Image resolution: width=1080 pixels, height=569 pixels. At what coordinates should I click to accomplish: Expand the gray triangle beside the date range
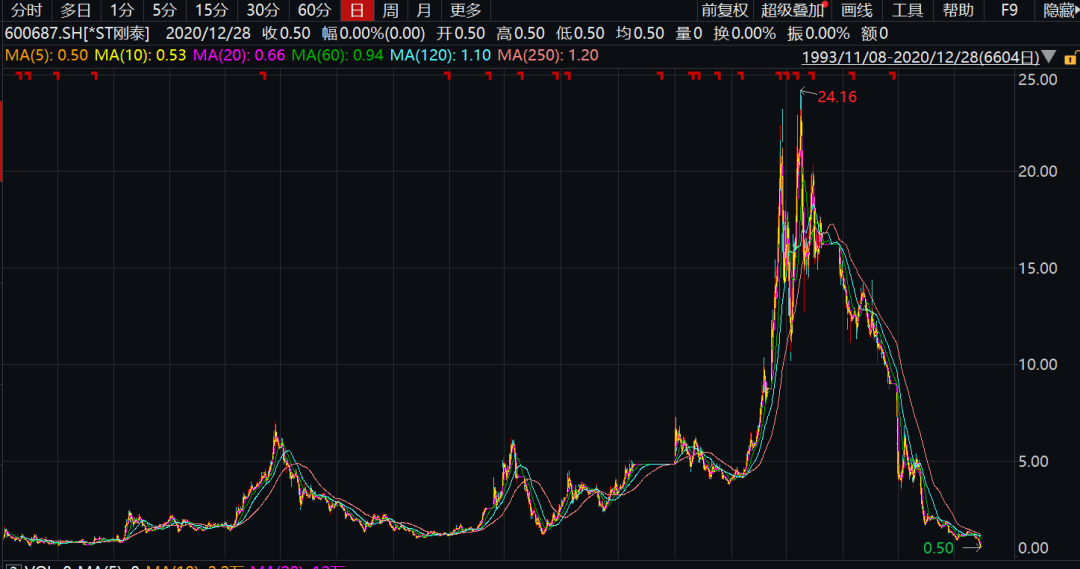[1048, 56]
